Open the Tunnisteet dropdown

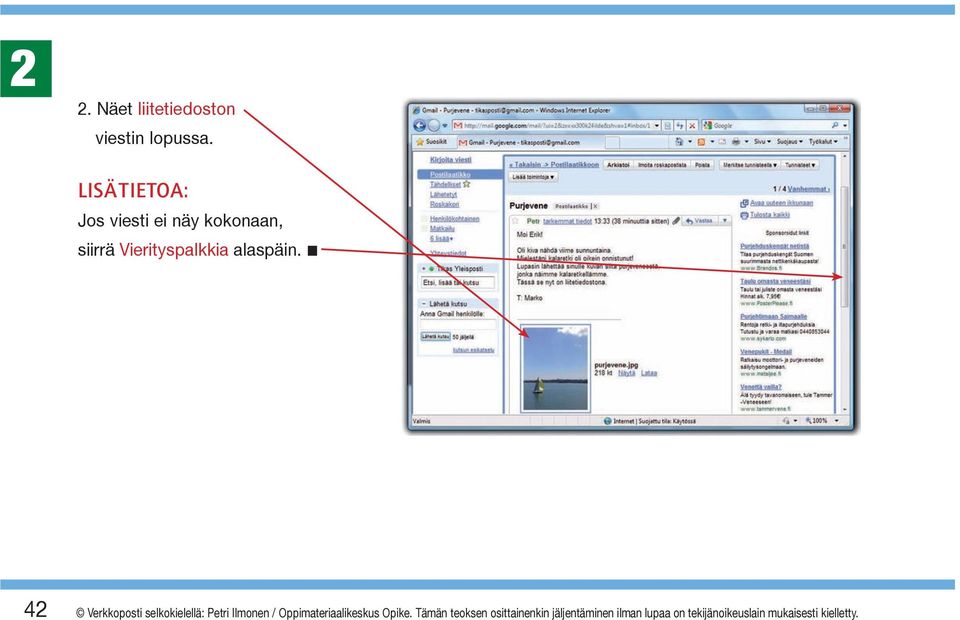pyautogui.click(x=800, y=165)
